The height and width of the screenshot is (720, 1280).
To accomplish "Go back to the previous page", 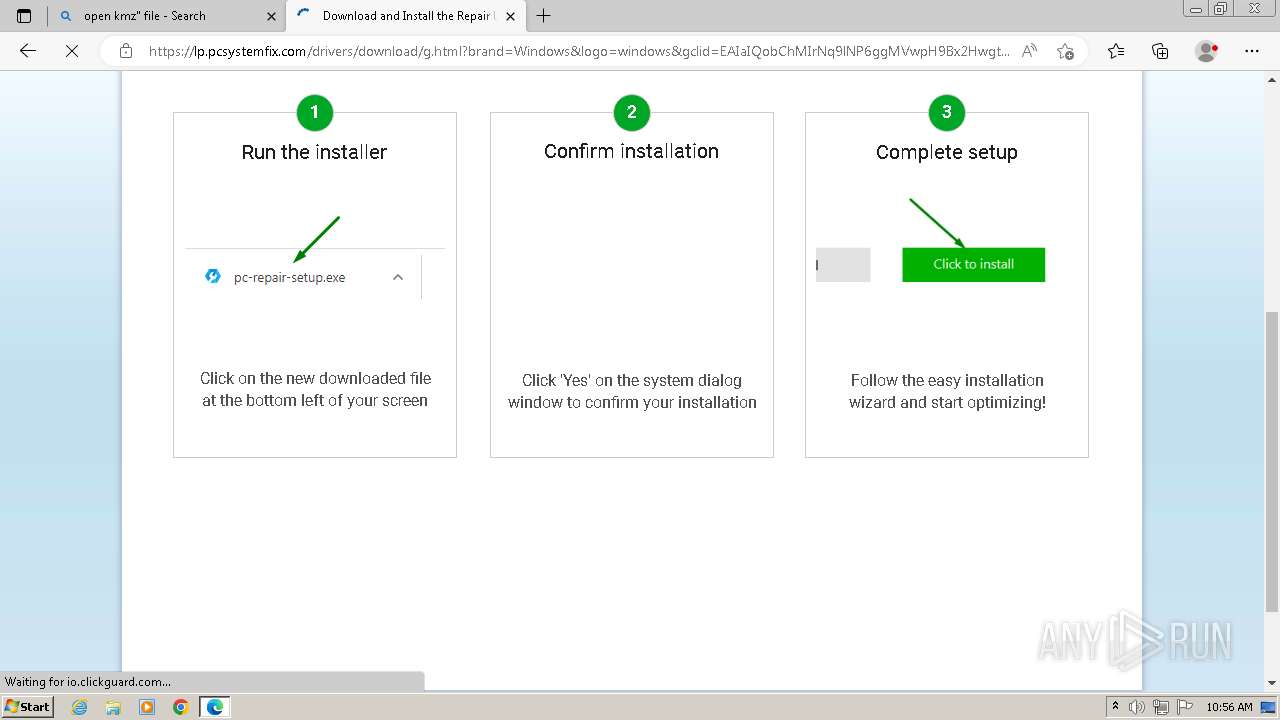I will click(28, 51).
